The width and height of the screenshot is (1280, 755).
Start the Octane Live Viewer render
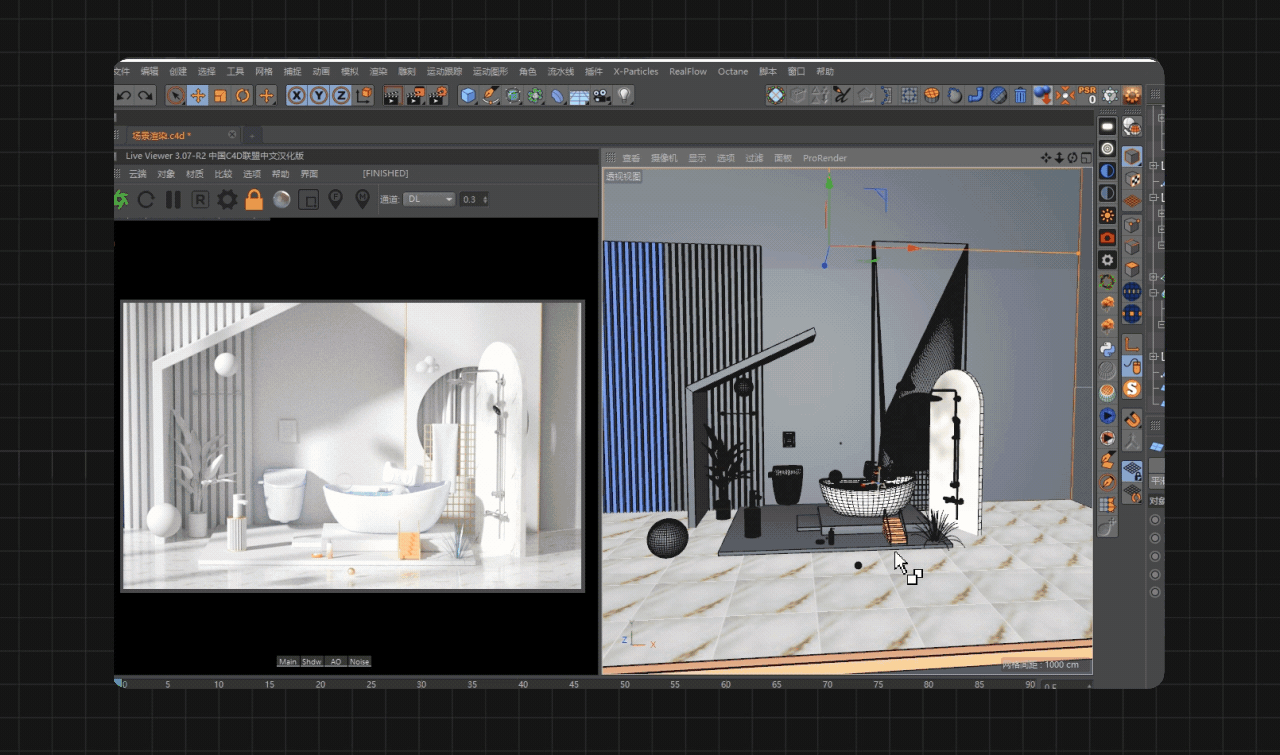[x=120, y=200]
